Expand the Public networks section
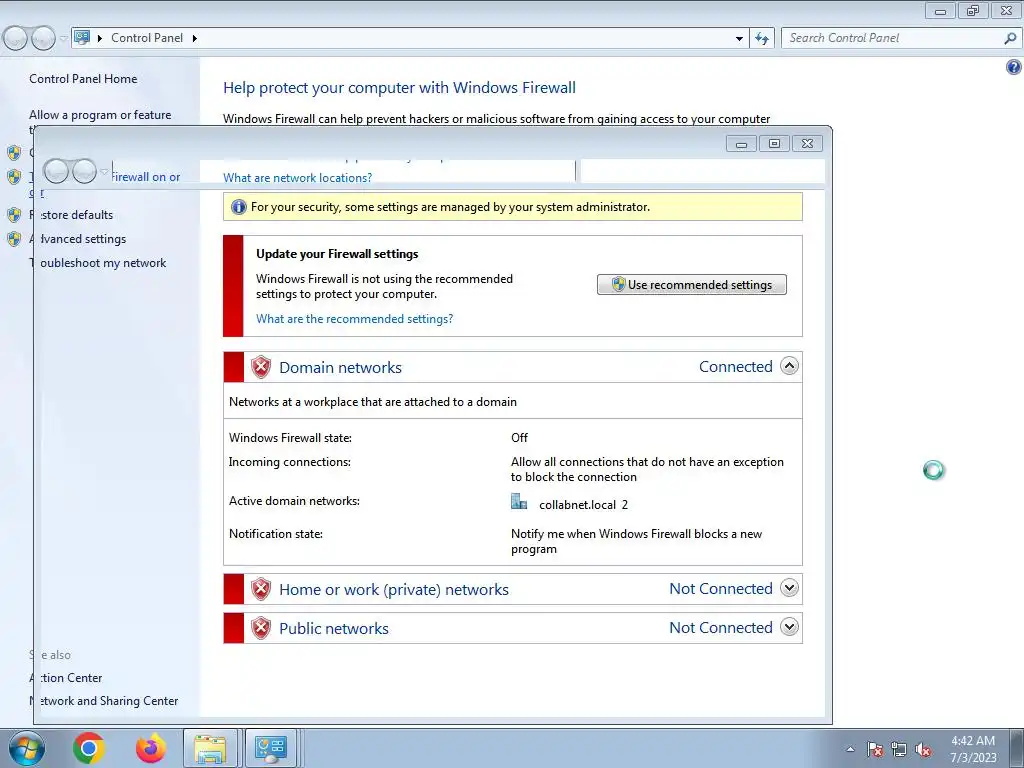The width and height of the screenshot is (1024, 768). point(790,628)
